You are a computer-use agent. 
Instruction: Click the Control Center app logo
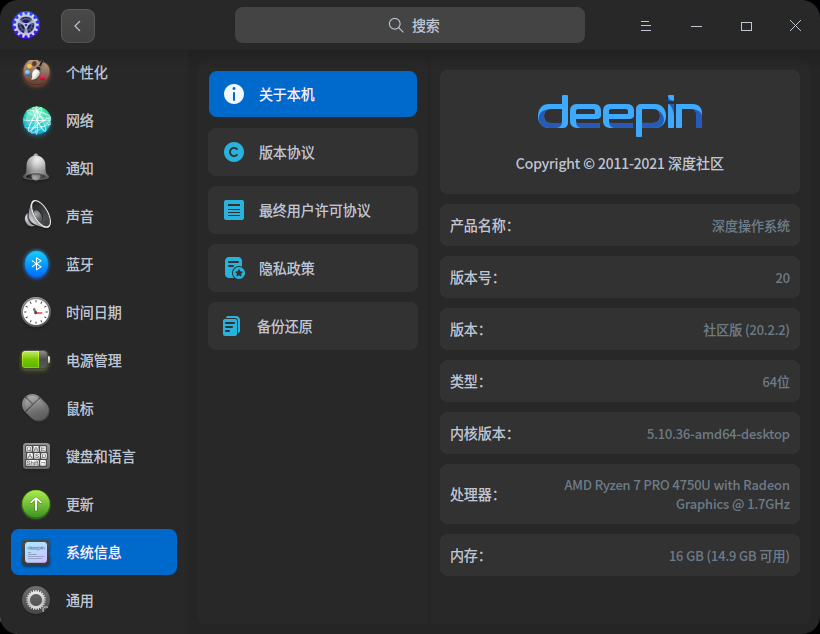[26, 25]
